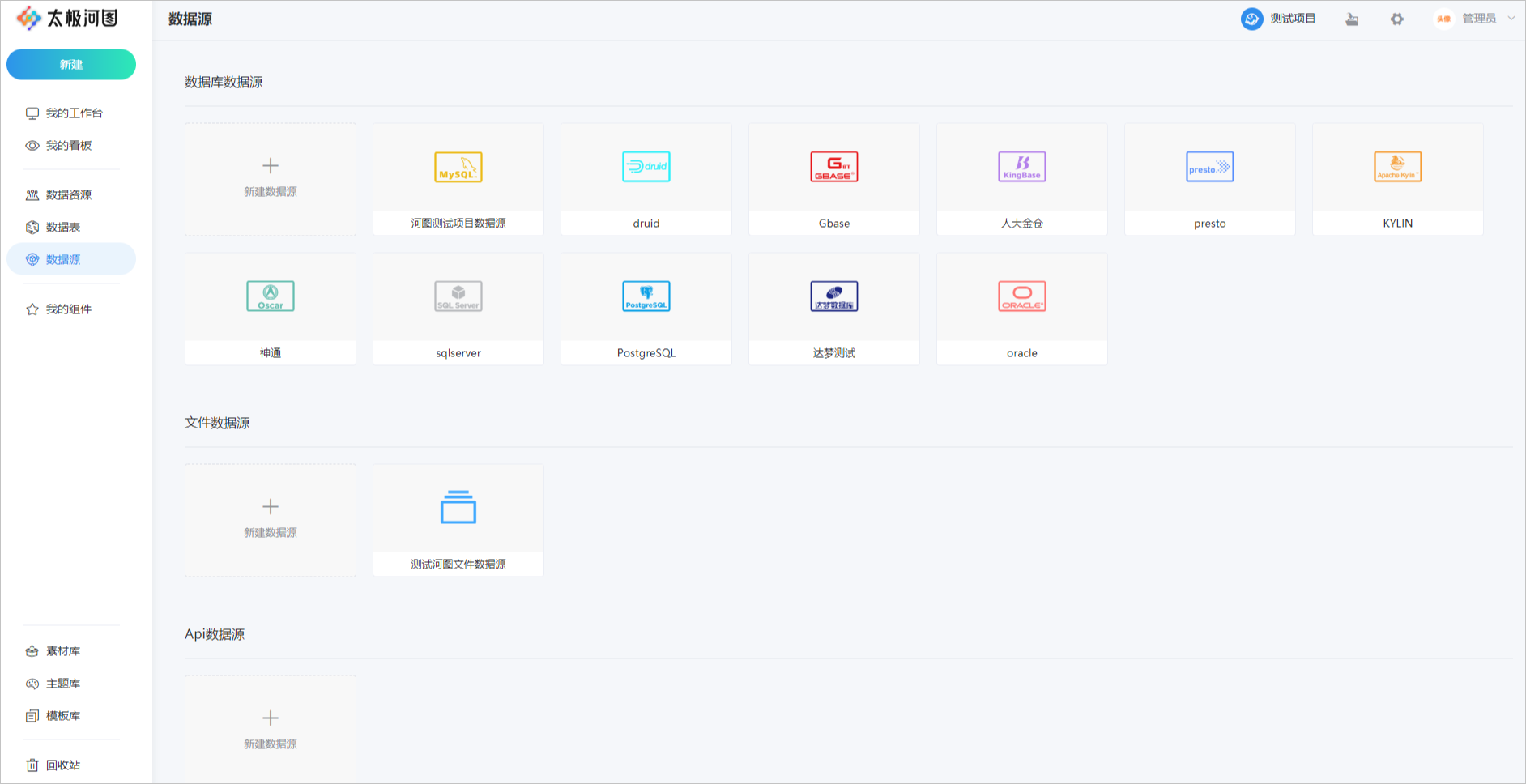Open the druid data source icon

[646, 167]
